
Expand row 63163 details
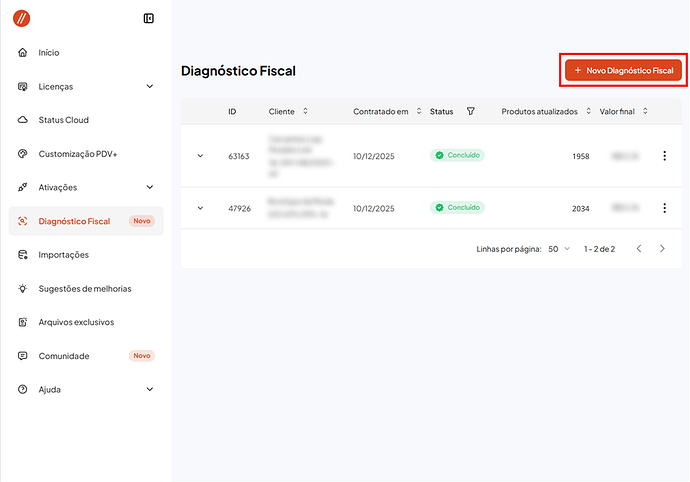(200, 156)
